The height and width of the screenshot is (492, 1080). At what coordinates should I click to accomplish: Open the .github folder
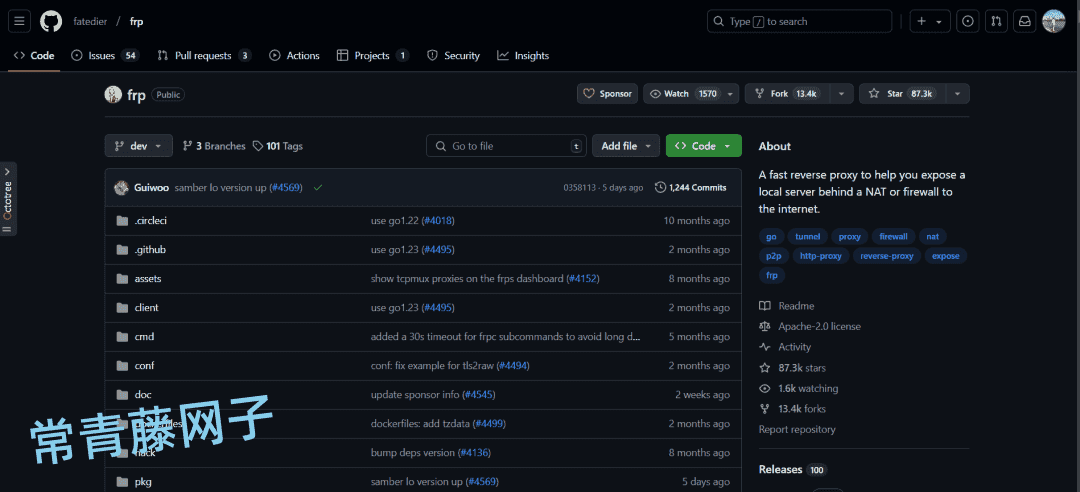[x=150, y=249]
